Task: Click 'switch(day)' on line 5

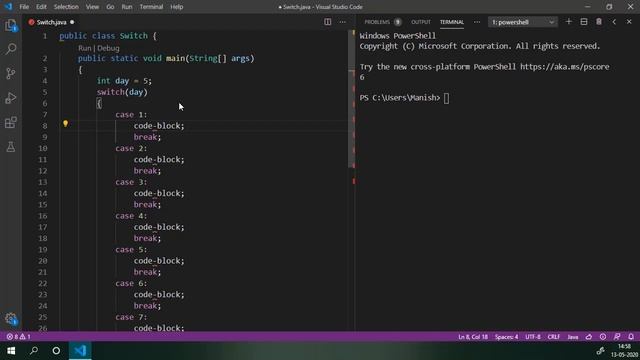Action: (122, 92)
